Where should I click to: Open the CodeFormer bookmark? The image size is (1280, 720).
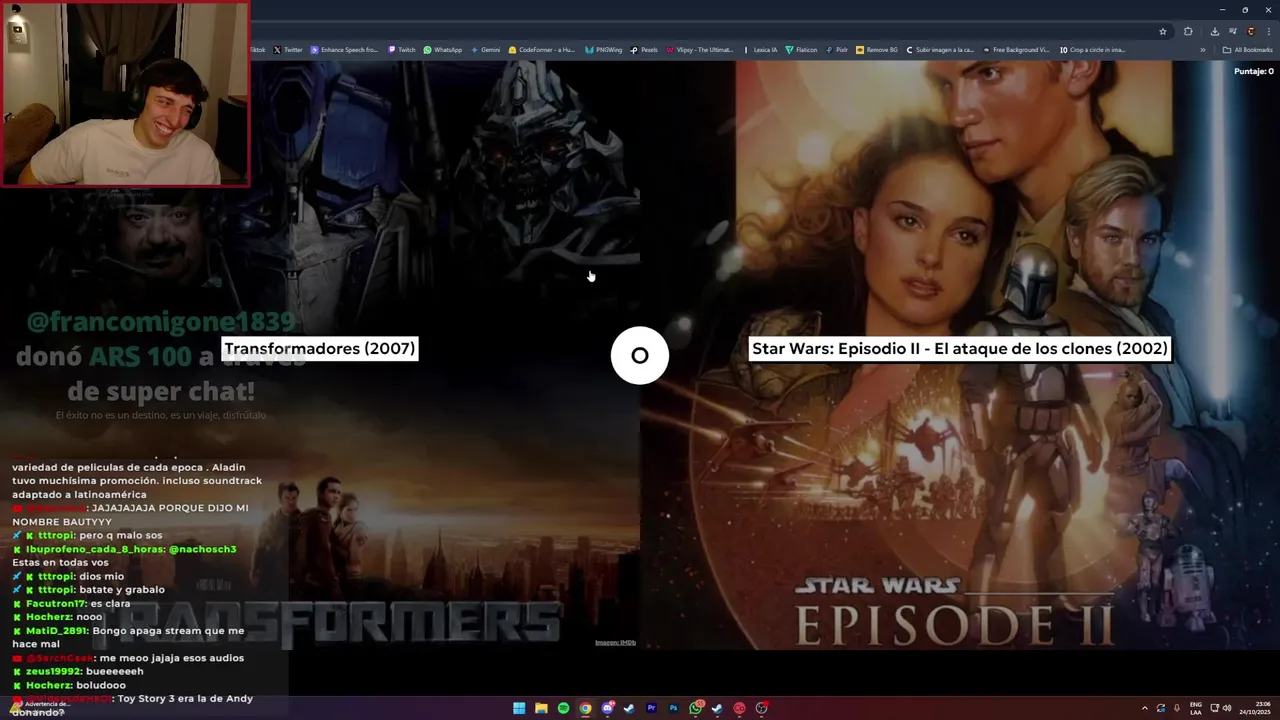[542, 49]
